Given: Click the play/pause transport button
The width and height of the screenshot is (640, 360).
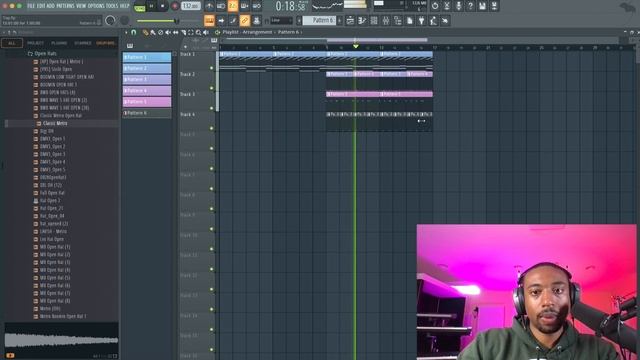Looking at the screenshot, I should pos(151,6).
